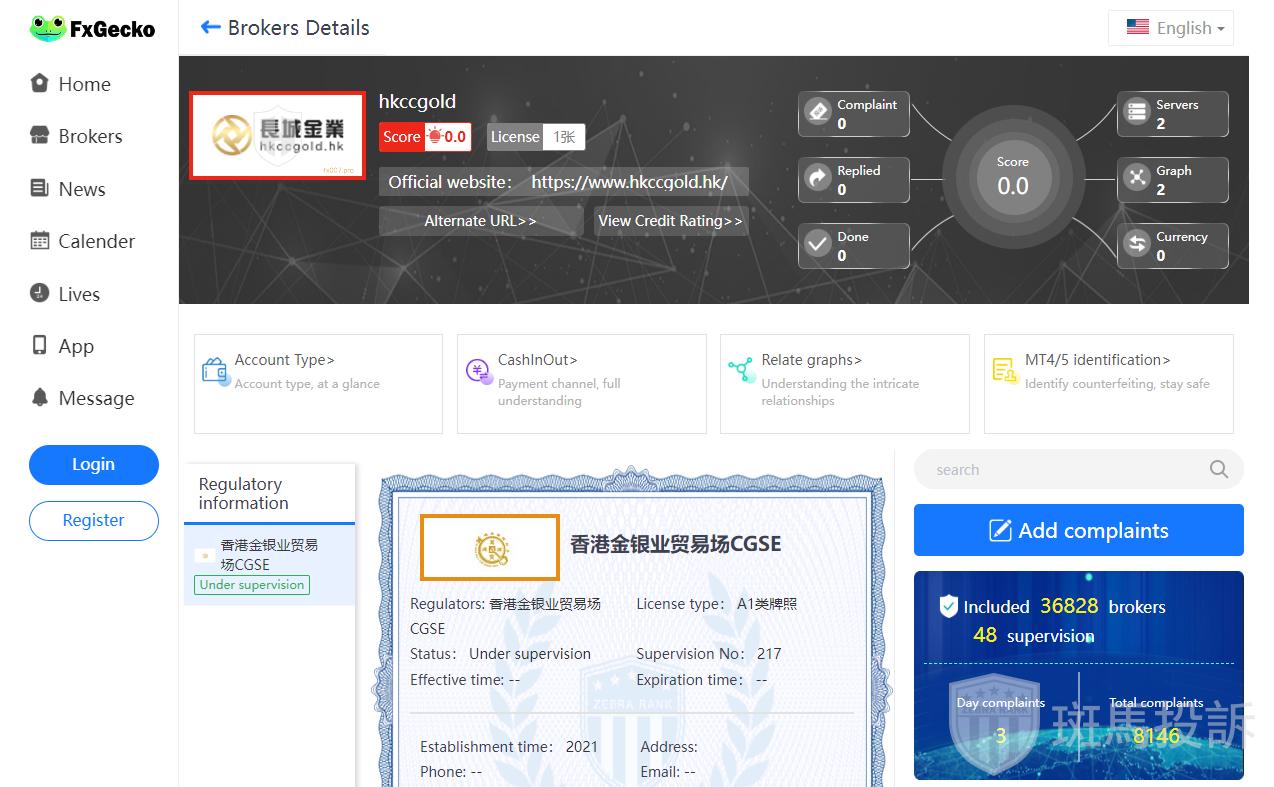Open the Servers stat icon
Image resolution: width=1274 pixels, height=787 pixels.
(1137, 112)
